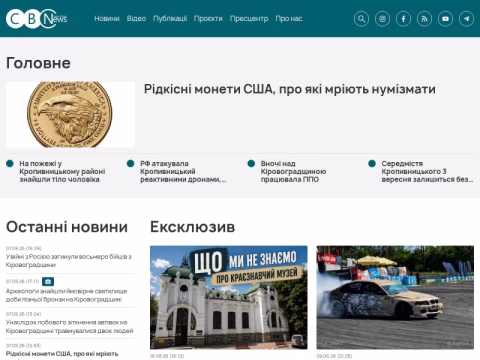Screen dimensions: 480x360
Task: Open лобового зіткнення автівок news item
Action: [x=70, y=327]
